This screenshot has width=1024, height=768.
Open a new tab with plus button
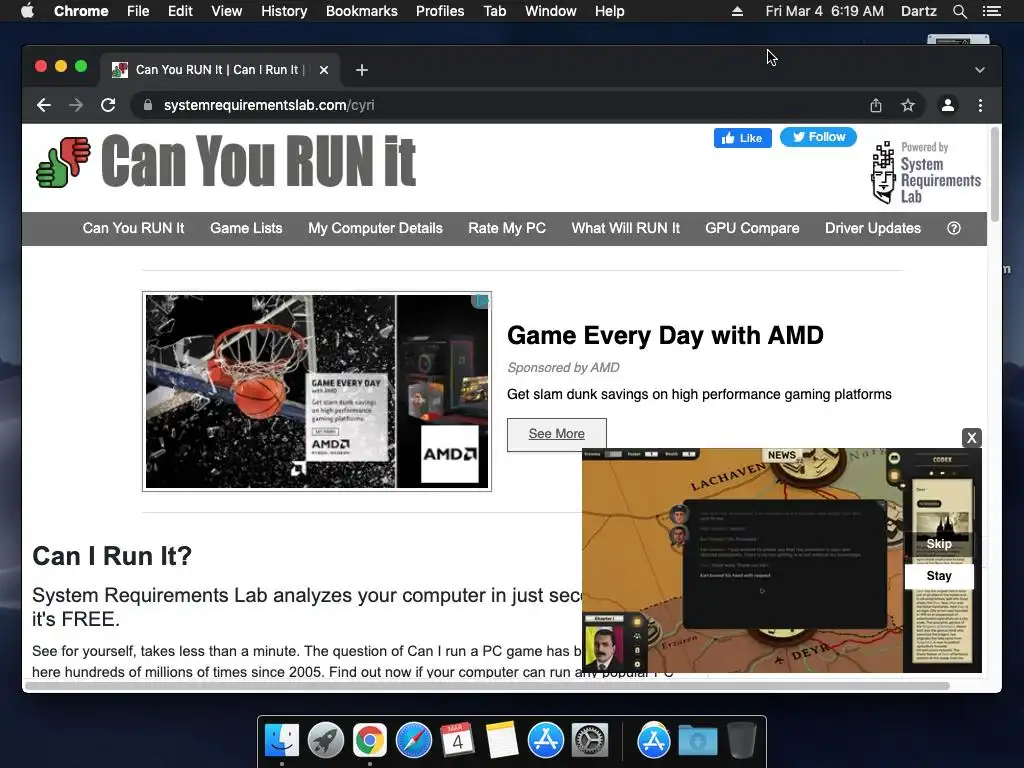pos(362,70)
